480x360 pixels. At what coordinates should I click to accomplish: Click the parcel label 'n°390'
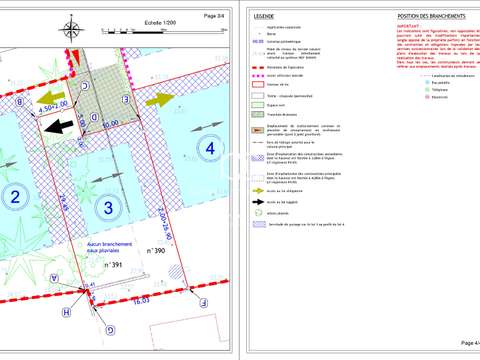(156, 250)
